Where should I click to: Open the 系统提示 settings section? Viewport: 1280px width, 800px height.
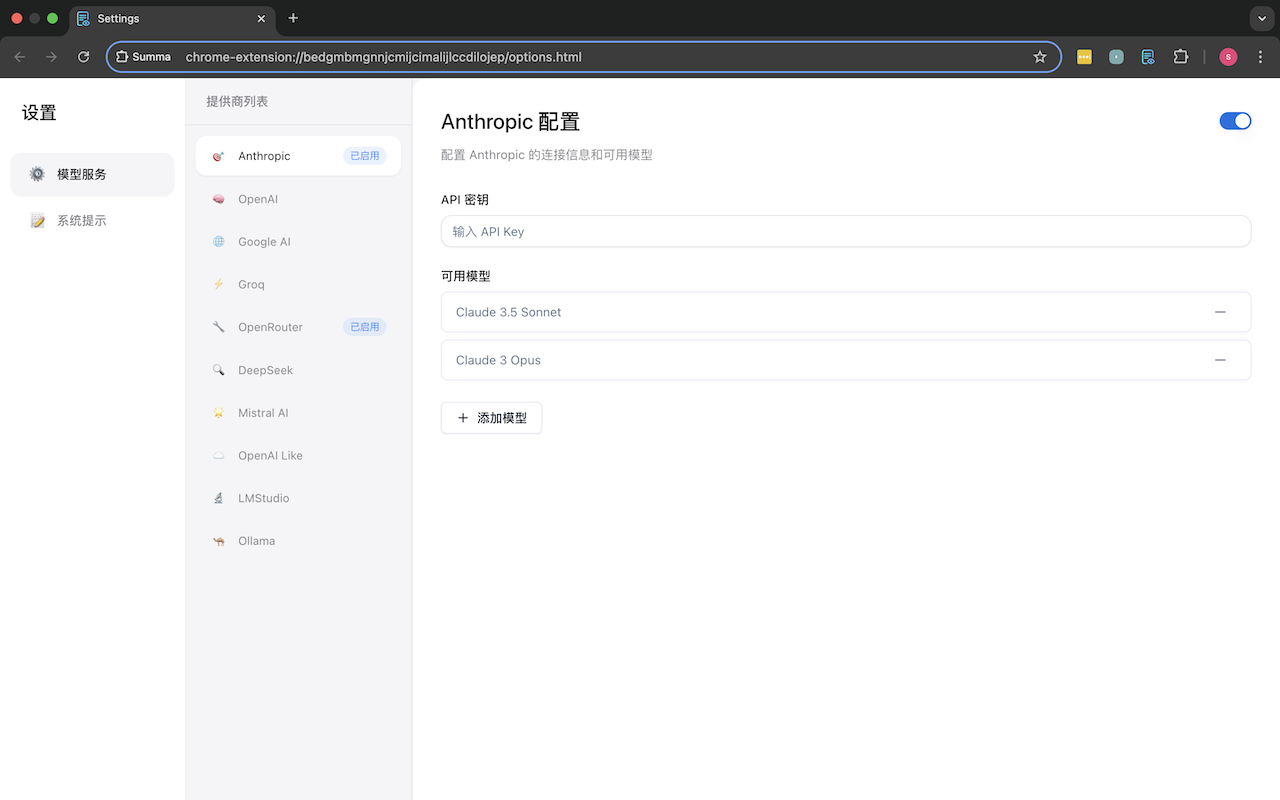click(92, 221)
